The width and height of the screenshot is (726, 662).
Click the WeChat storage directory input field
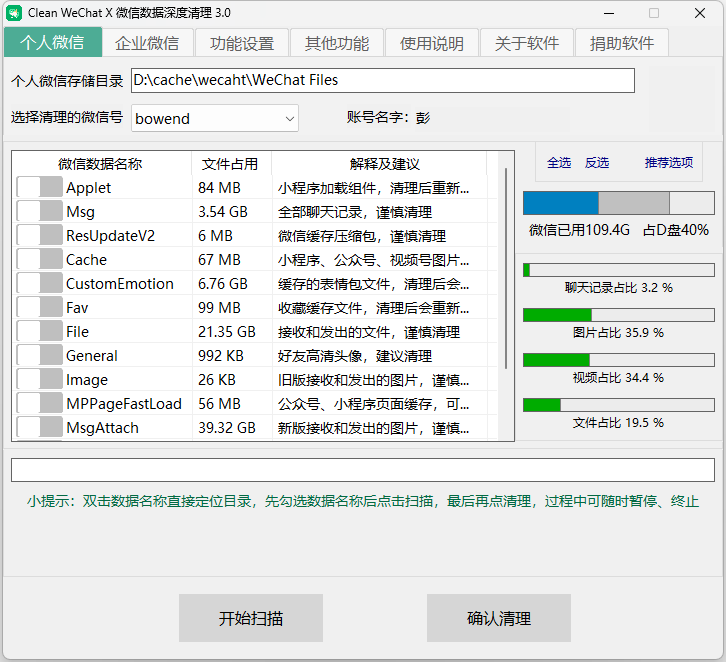point(382,80)
